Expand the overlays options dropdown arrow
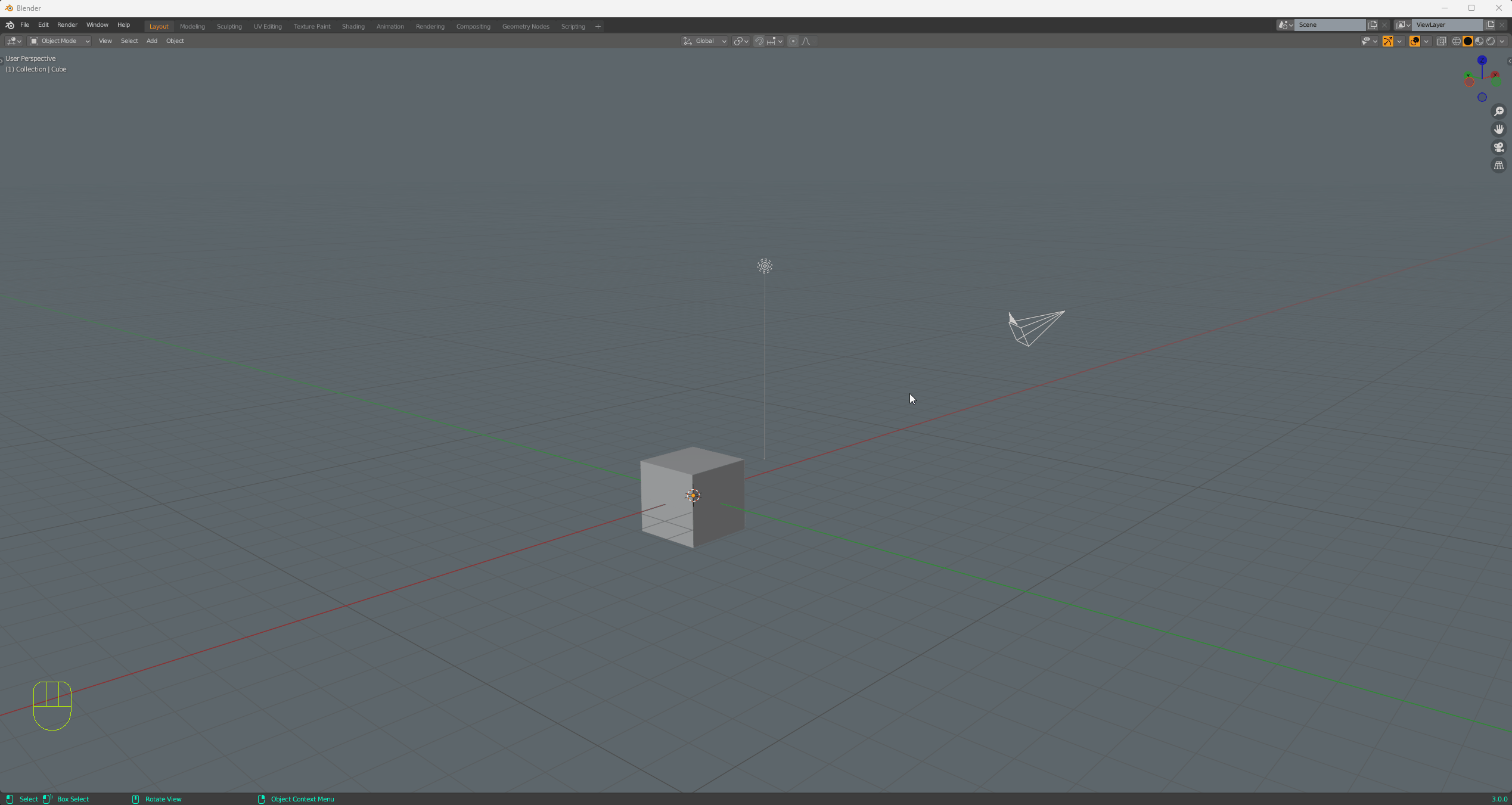 click(x=1426, y=41)
